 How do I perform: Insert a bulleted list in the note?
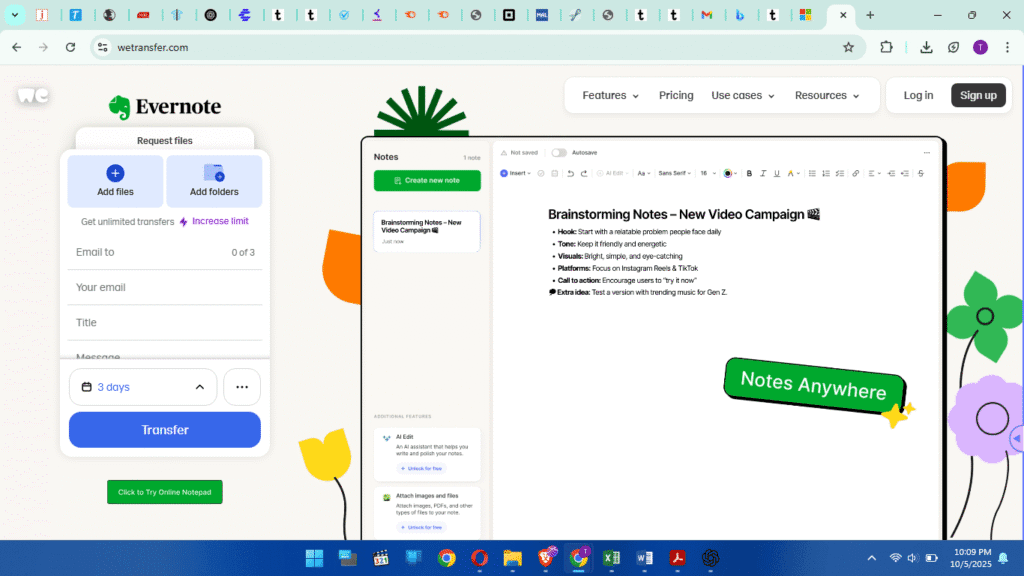(x=812, y=174)
